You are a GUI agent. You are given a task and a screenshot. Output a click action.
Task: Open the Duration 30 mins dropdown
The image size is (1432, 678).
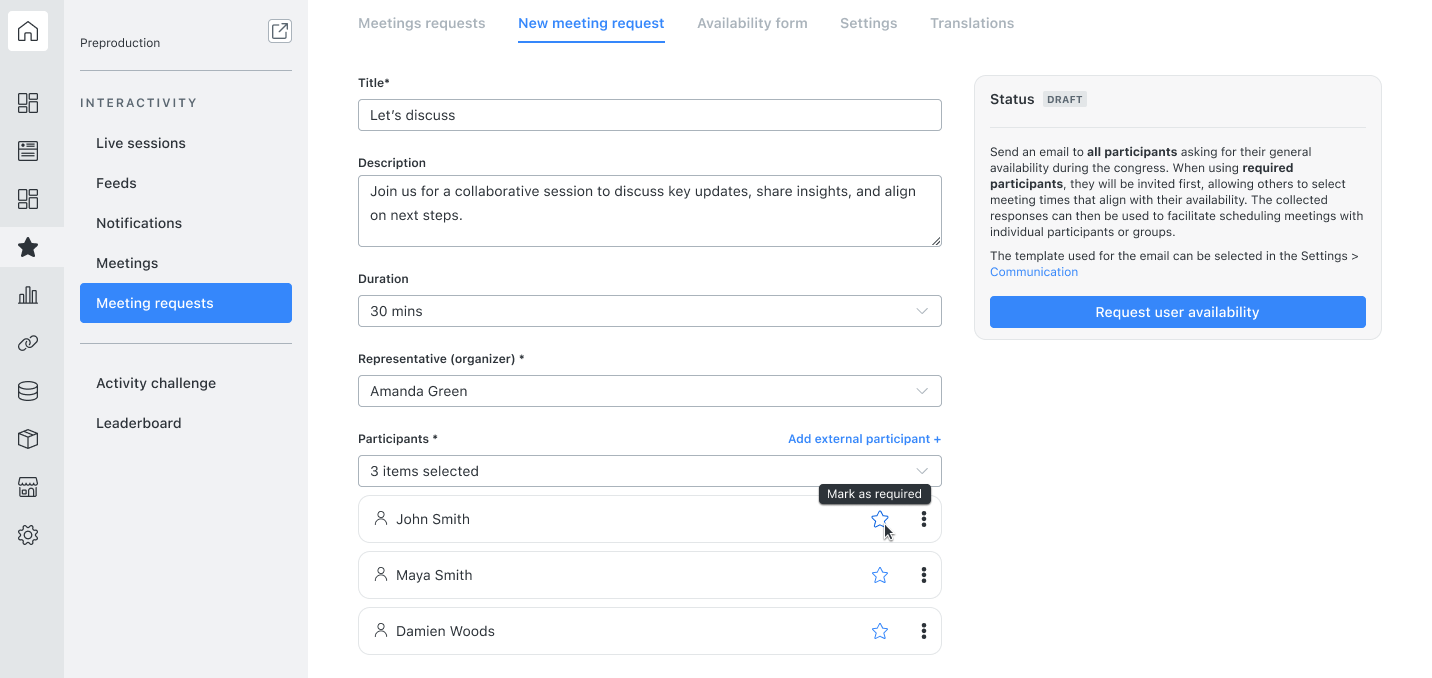650,311
